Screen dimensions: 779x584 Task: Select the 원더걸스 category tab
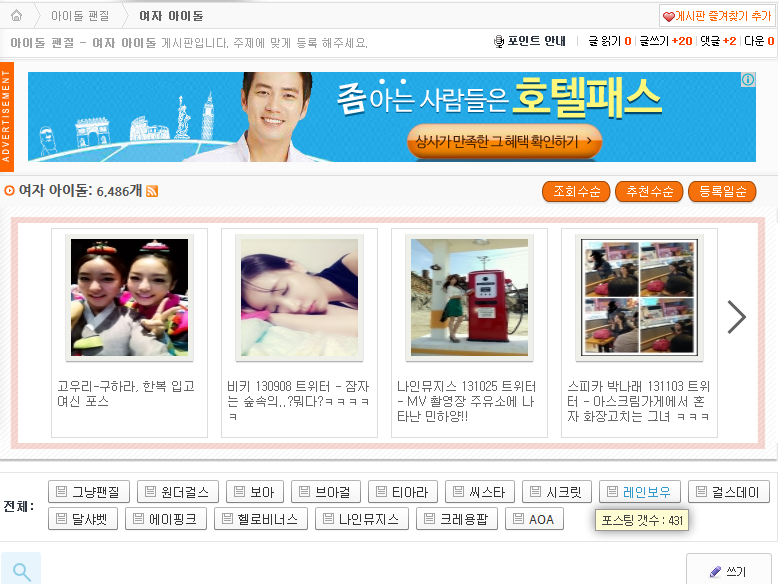pos(178,492)
